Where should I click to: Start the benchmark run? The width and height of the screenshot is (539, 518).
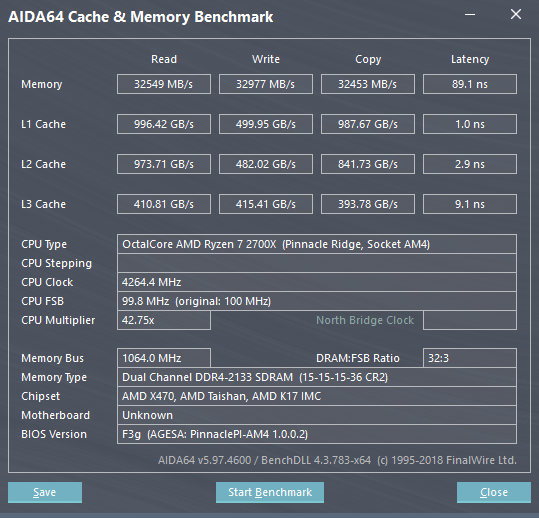point(270,492)
